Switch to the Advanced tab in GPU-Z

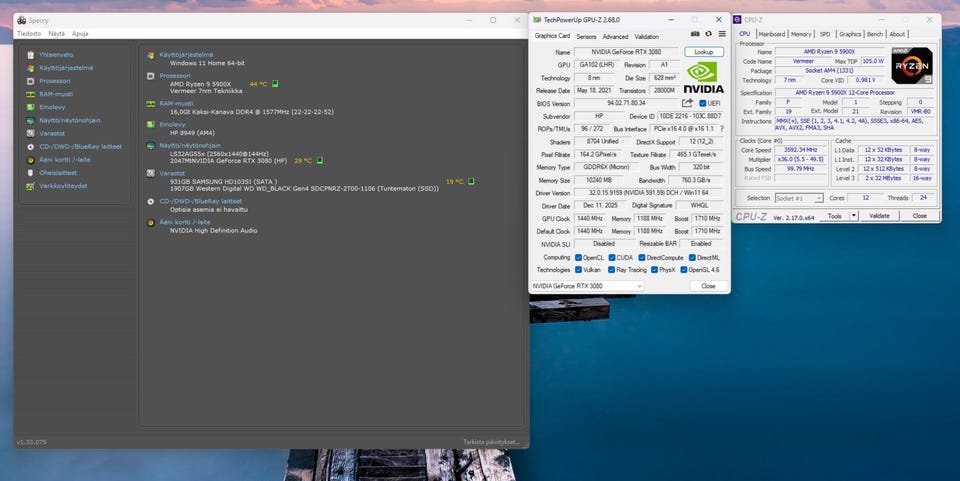(x=615, y=37)
